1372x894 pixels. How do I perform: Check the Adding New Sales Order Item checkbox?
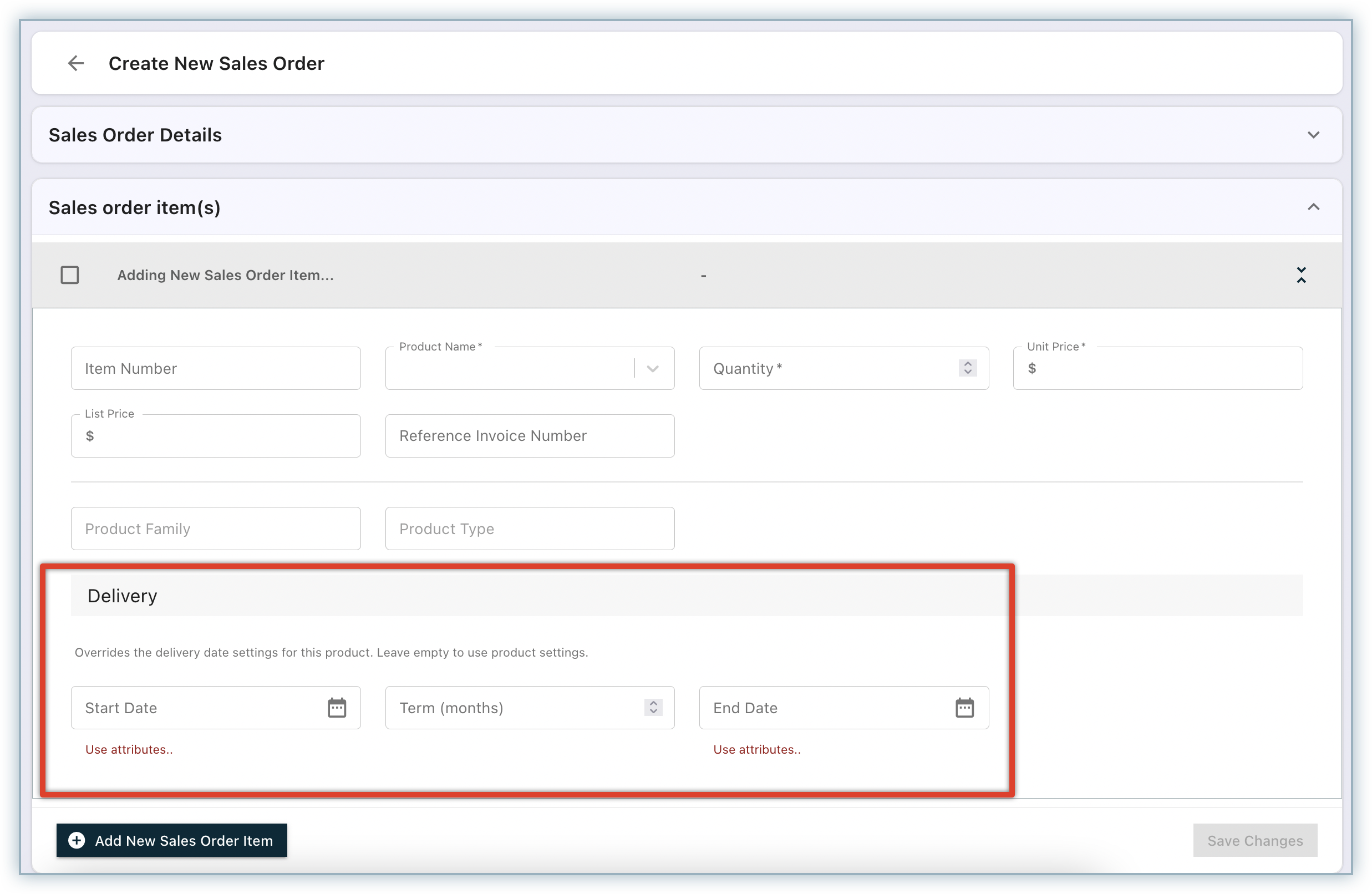tap(70, 275)
